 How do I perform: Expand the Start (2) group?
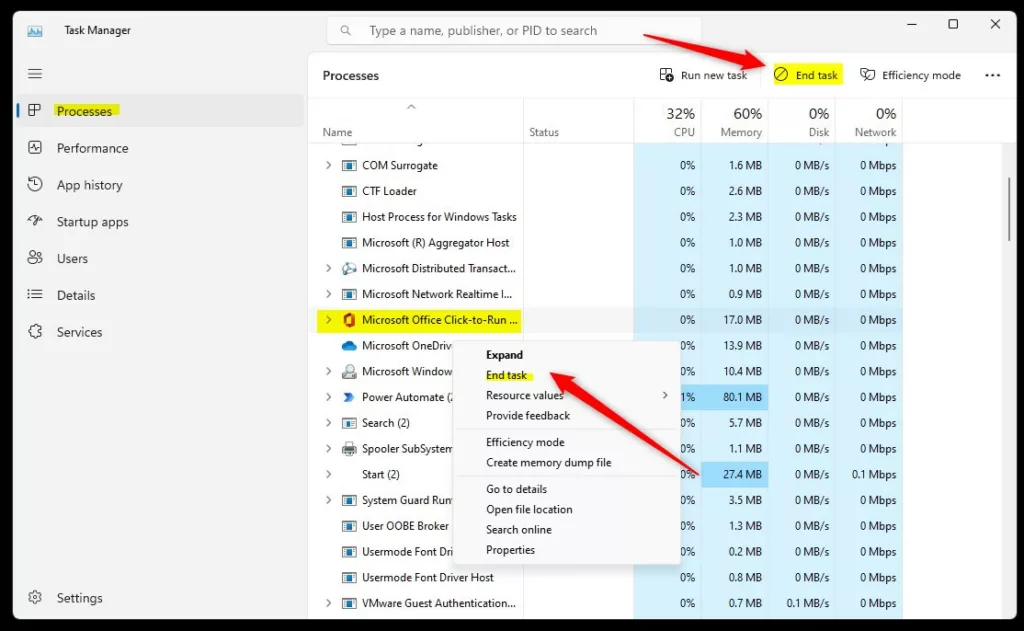click(328, 474)
